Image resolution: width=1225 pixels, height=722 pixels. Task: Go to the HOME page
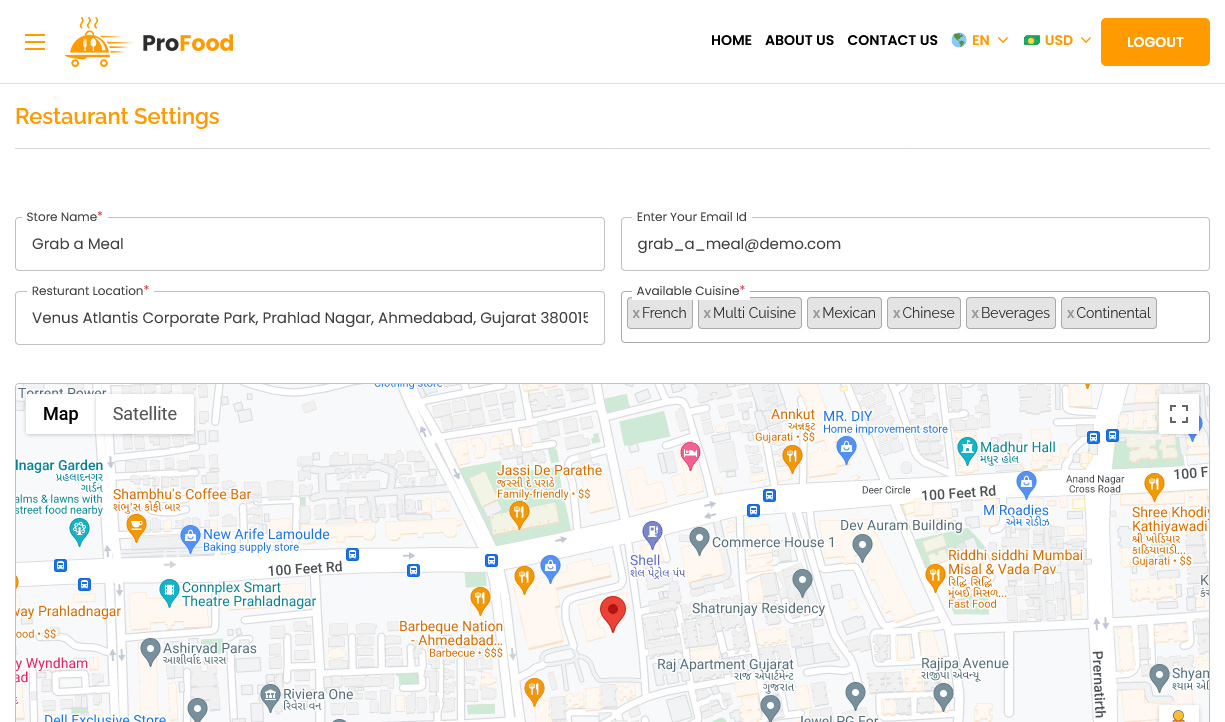point(731,41)
